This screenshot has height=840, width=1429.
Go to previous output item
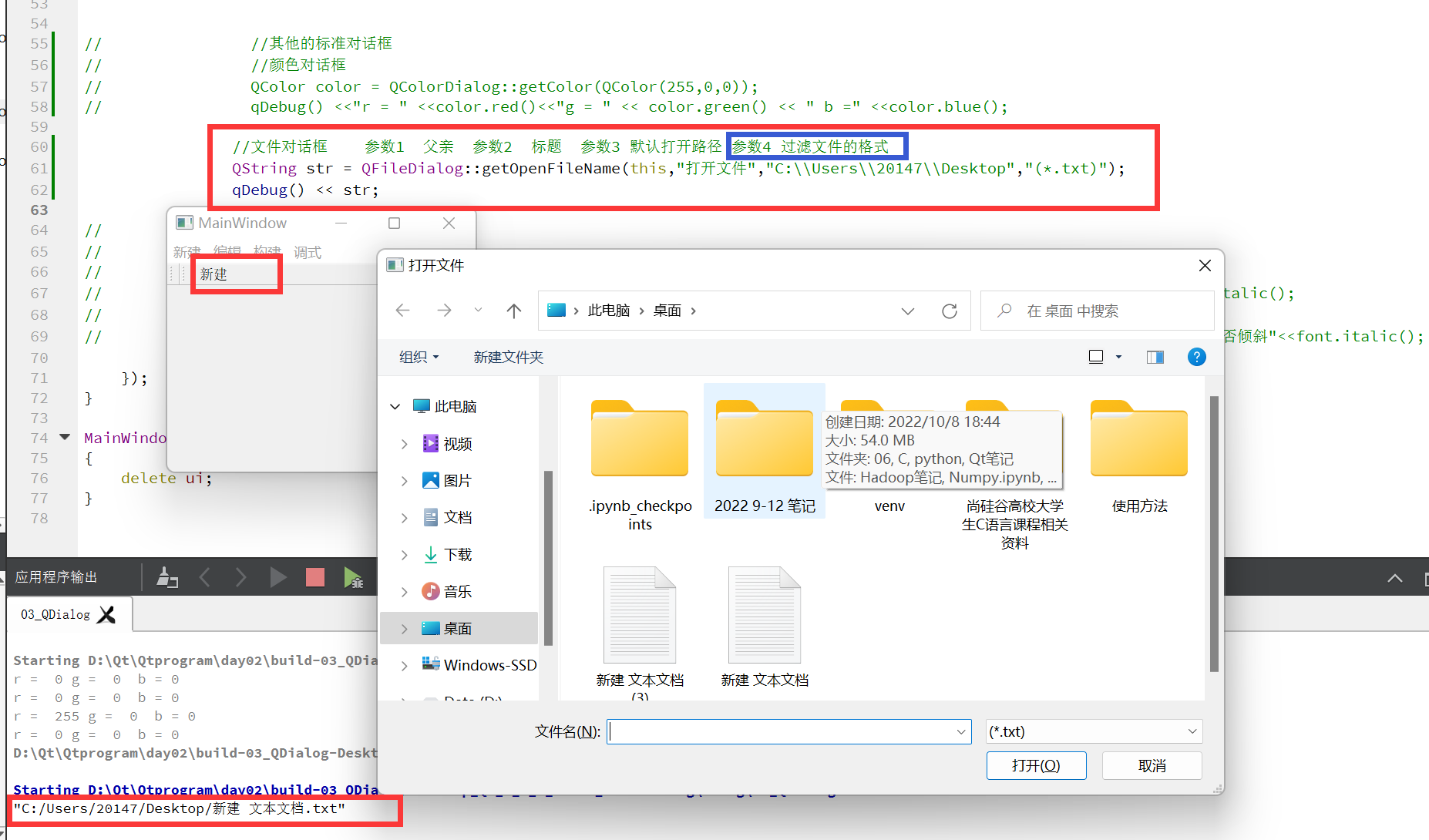[204, 577]
